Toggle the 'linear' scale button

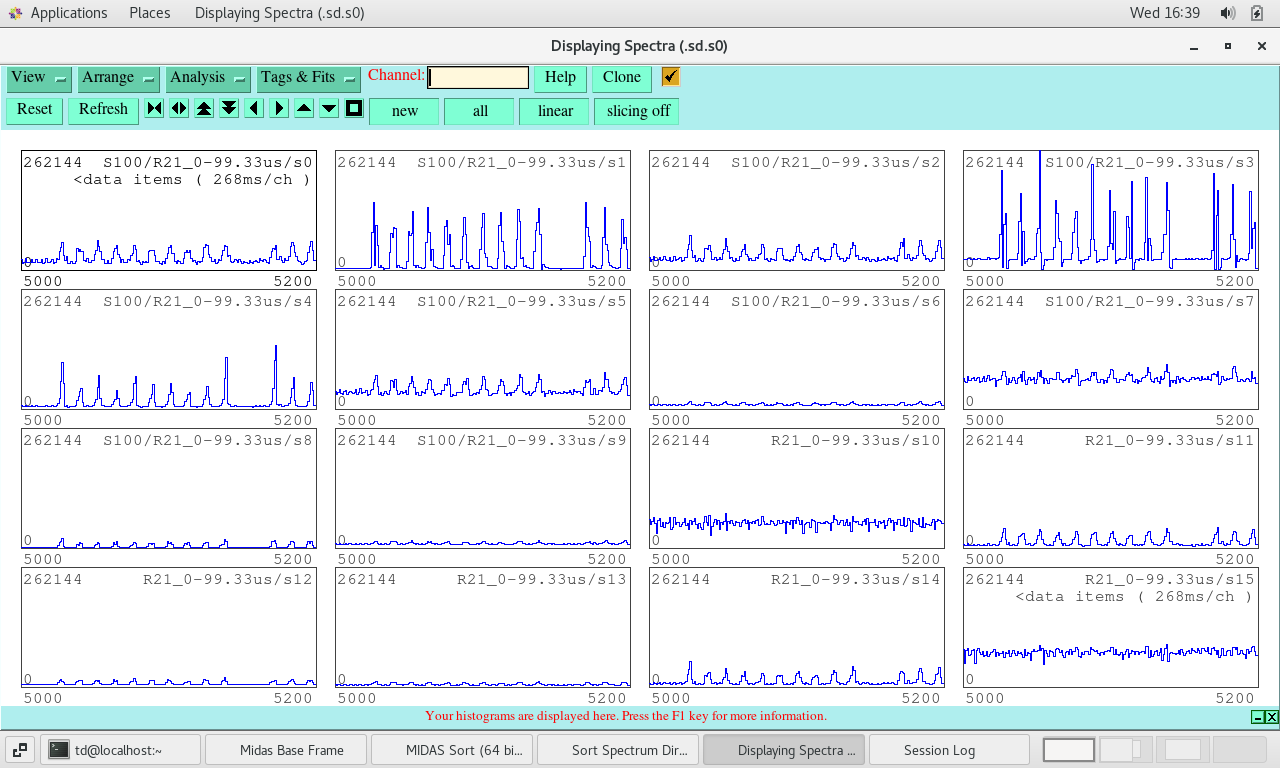point(554,111)
